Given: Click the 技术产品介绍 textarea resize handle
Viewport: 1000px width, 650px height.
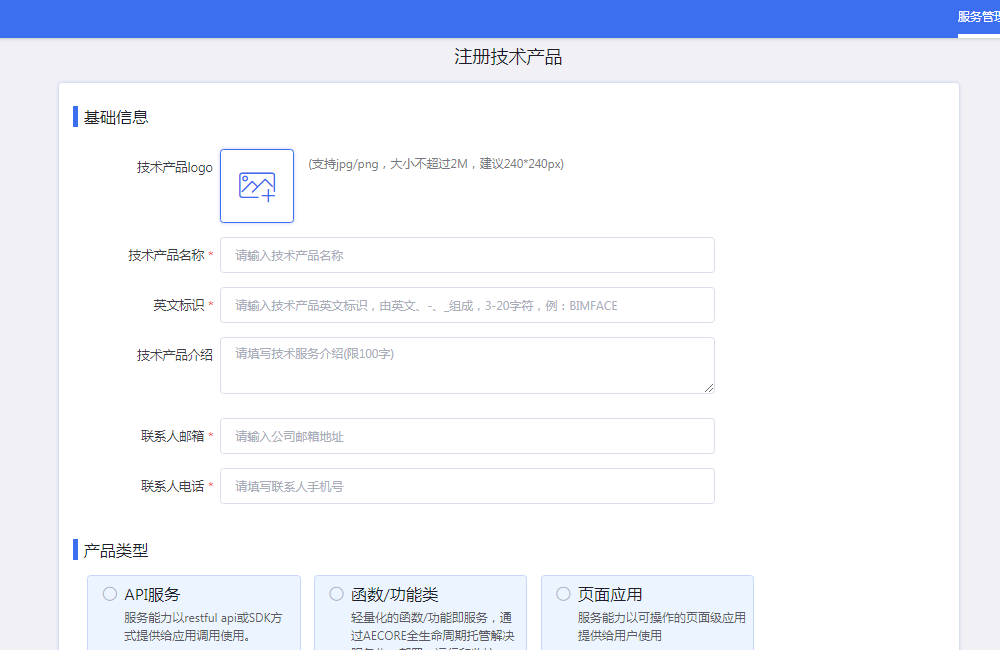Looking at the screenshot, I should pos(709,388).
